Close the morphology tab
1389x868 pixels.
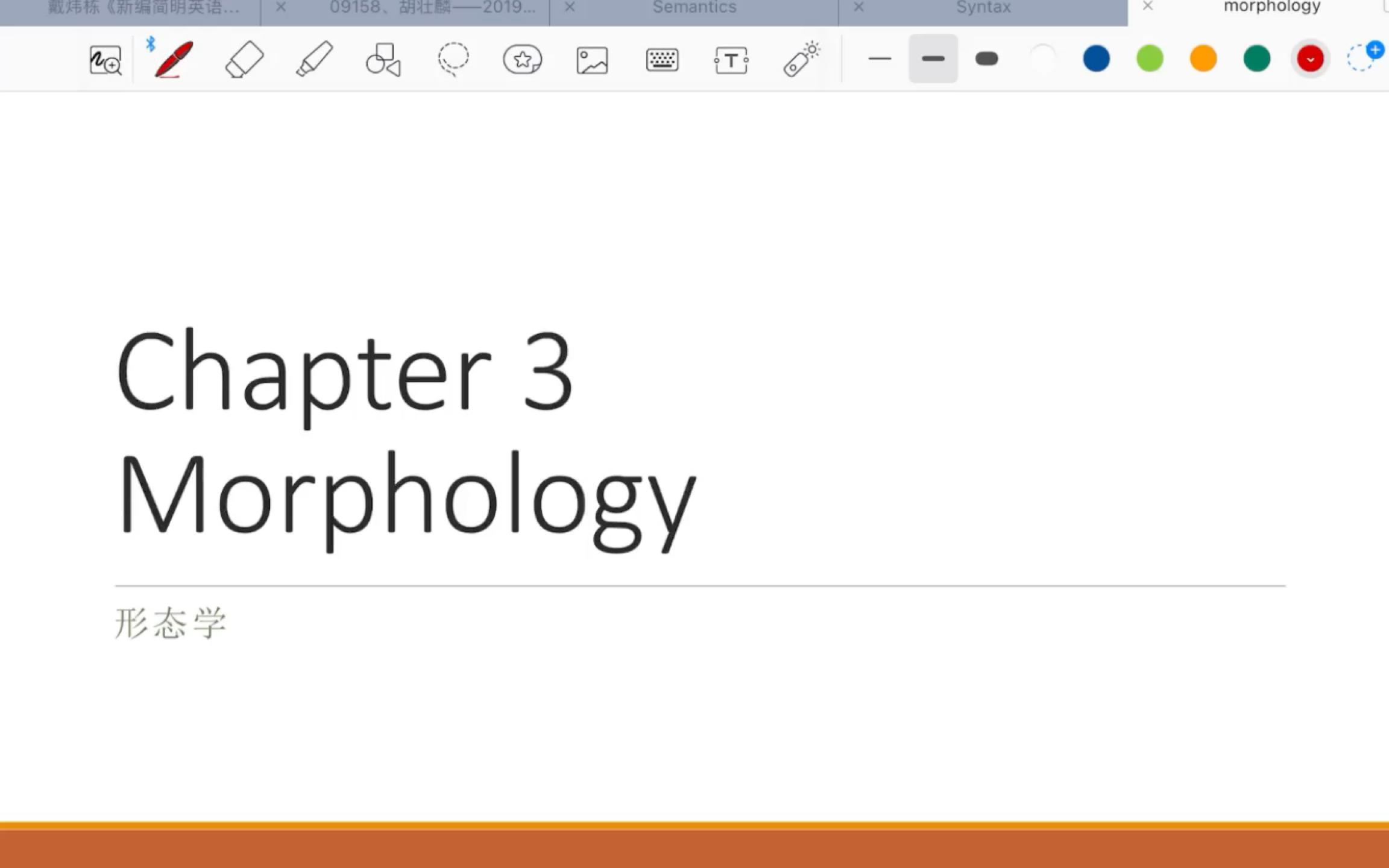coord(1148,6)
